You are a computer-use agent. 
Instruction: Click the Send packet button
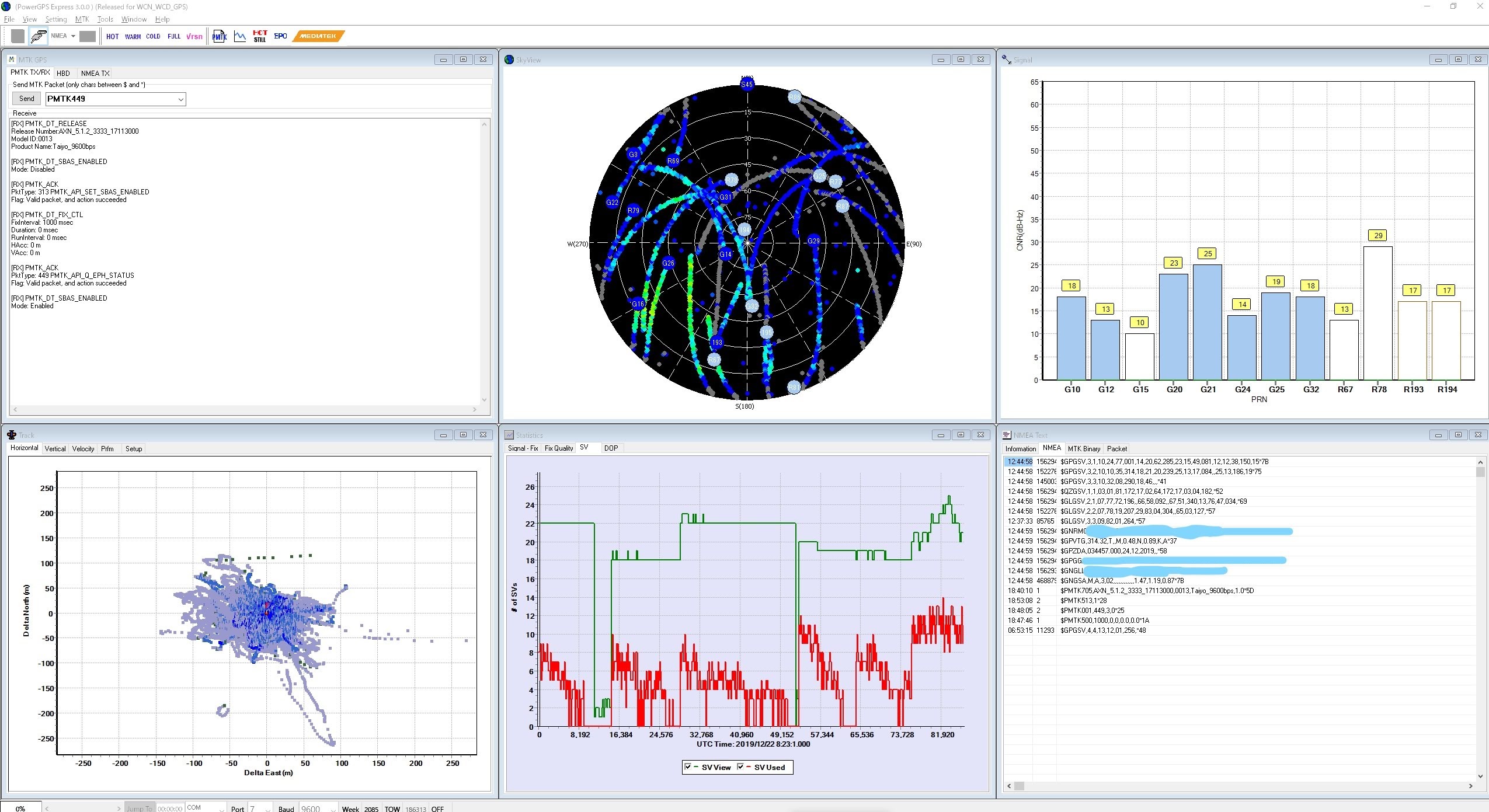pyautogui.click(x=27, y=99)
